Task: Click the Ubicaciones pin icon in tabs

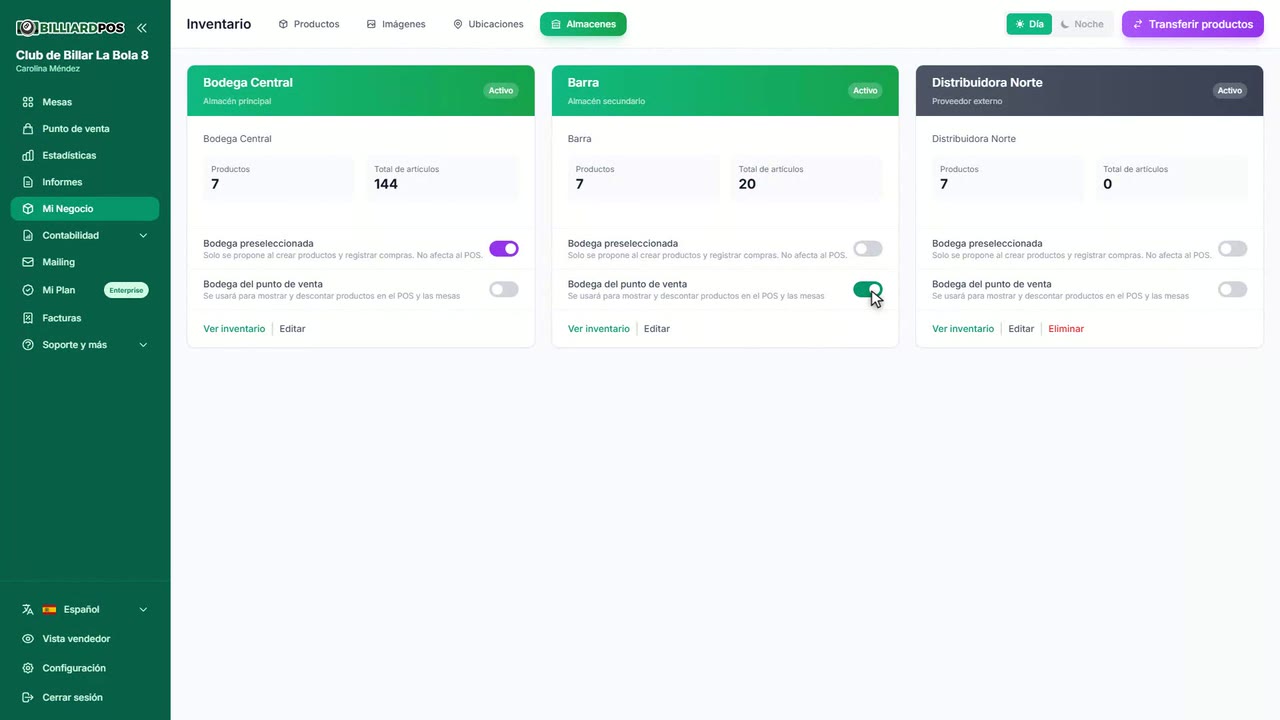Action: [458, 24]
